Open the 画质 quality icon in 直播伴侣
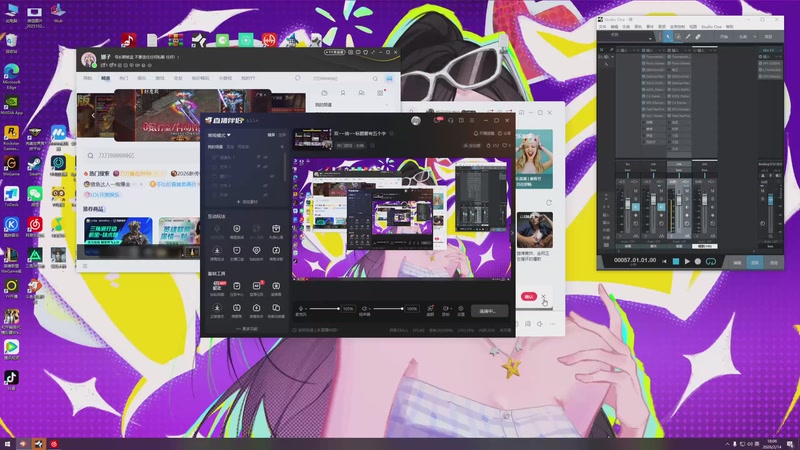Image resolution: width=800 pixels, height=450 pixels. click(x=430, y=310)
